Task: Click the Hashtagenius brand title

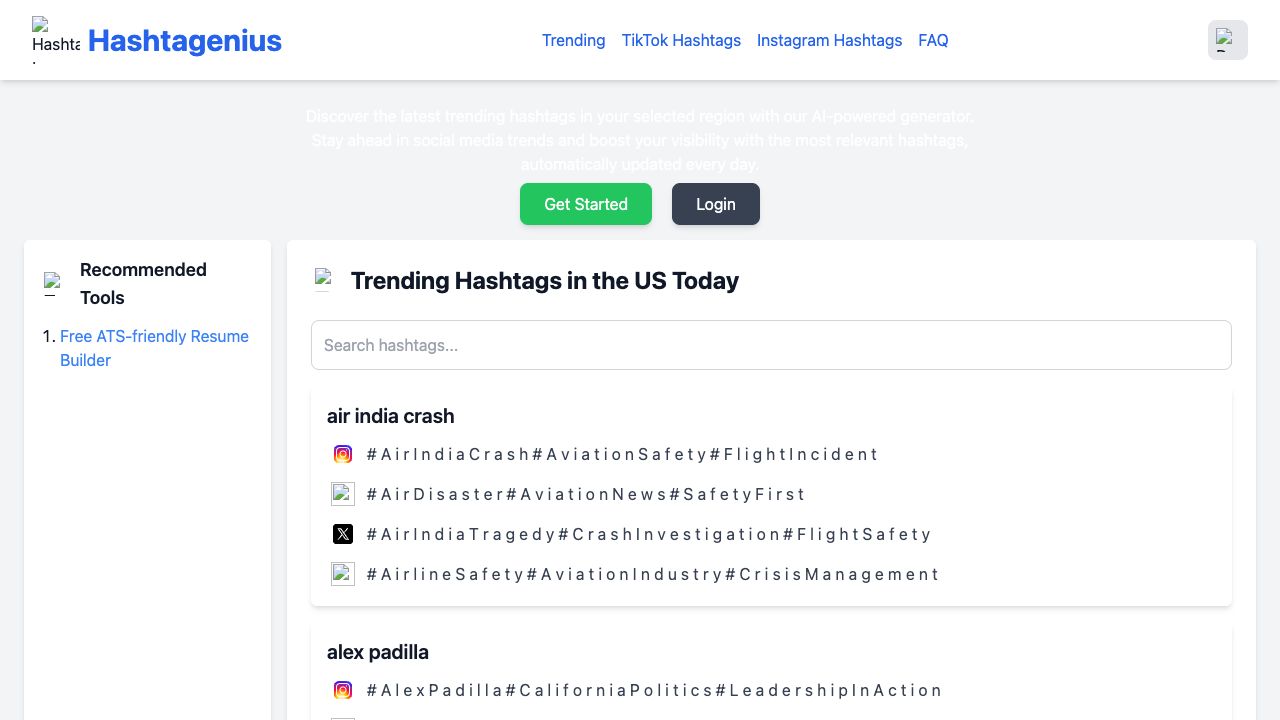Action: tap(185, 40)
